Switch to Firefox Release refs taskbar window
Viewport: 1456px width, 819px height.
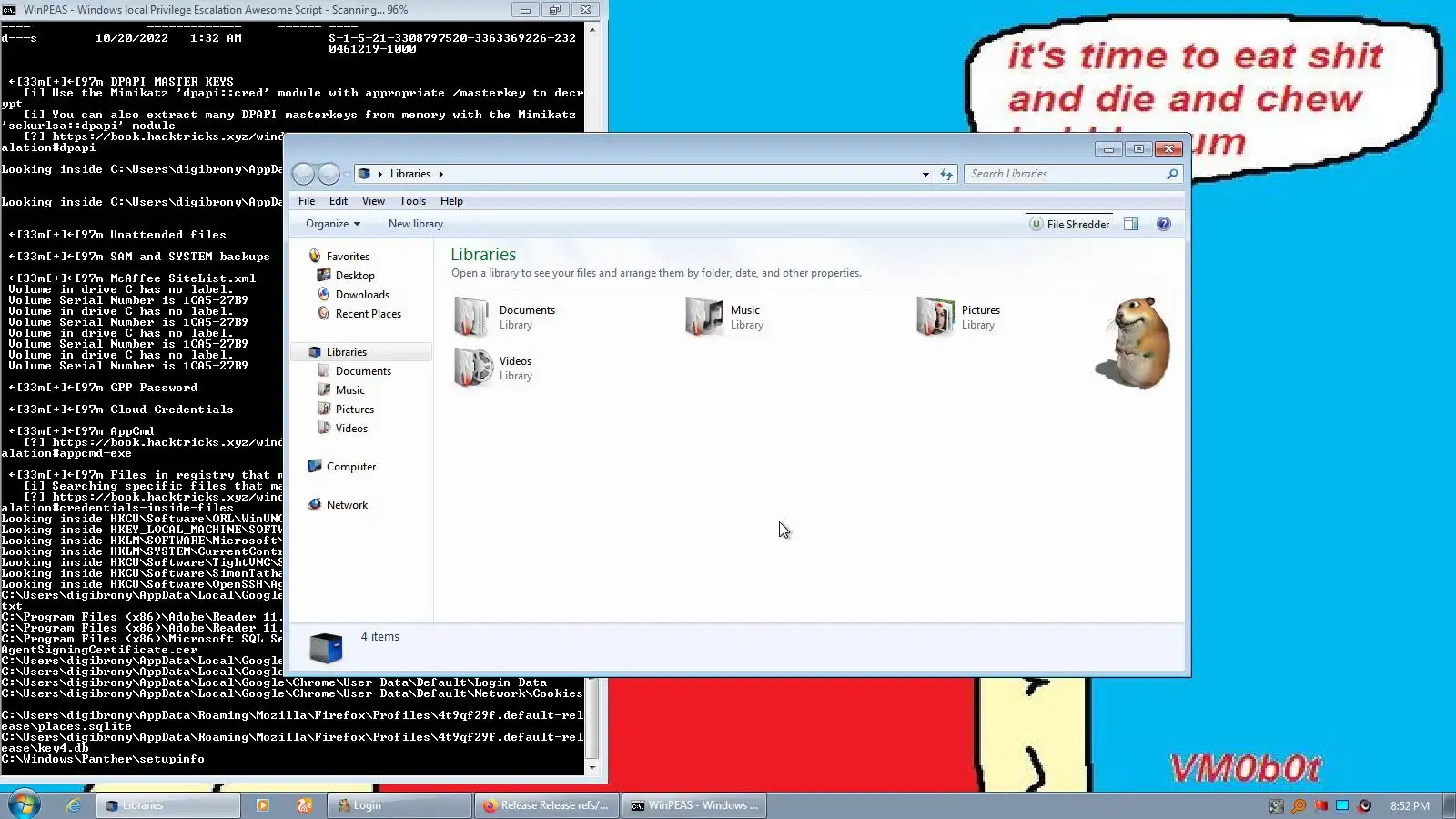pos(547,805)
